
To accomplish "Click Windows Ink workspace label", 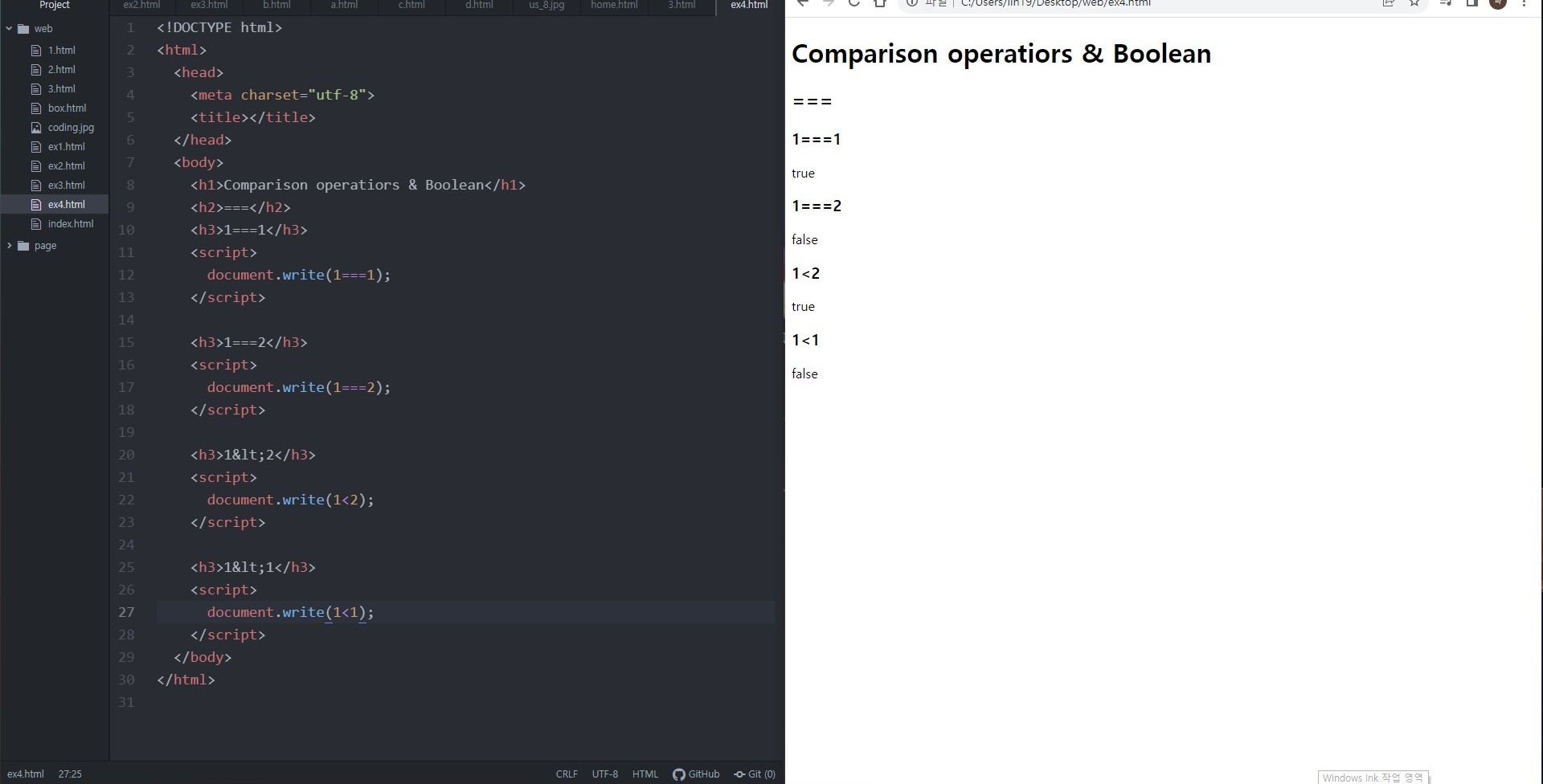I will (x=1373, y=778).
